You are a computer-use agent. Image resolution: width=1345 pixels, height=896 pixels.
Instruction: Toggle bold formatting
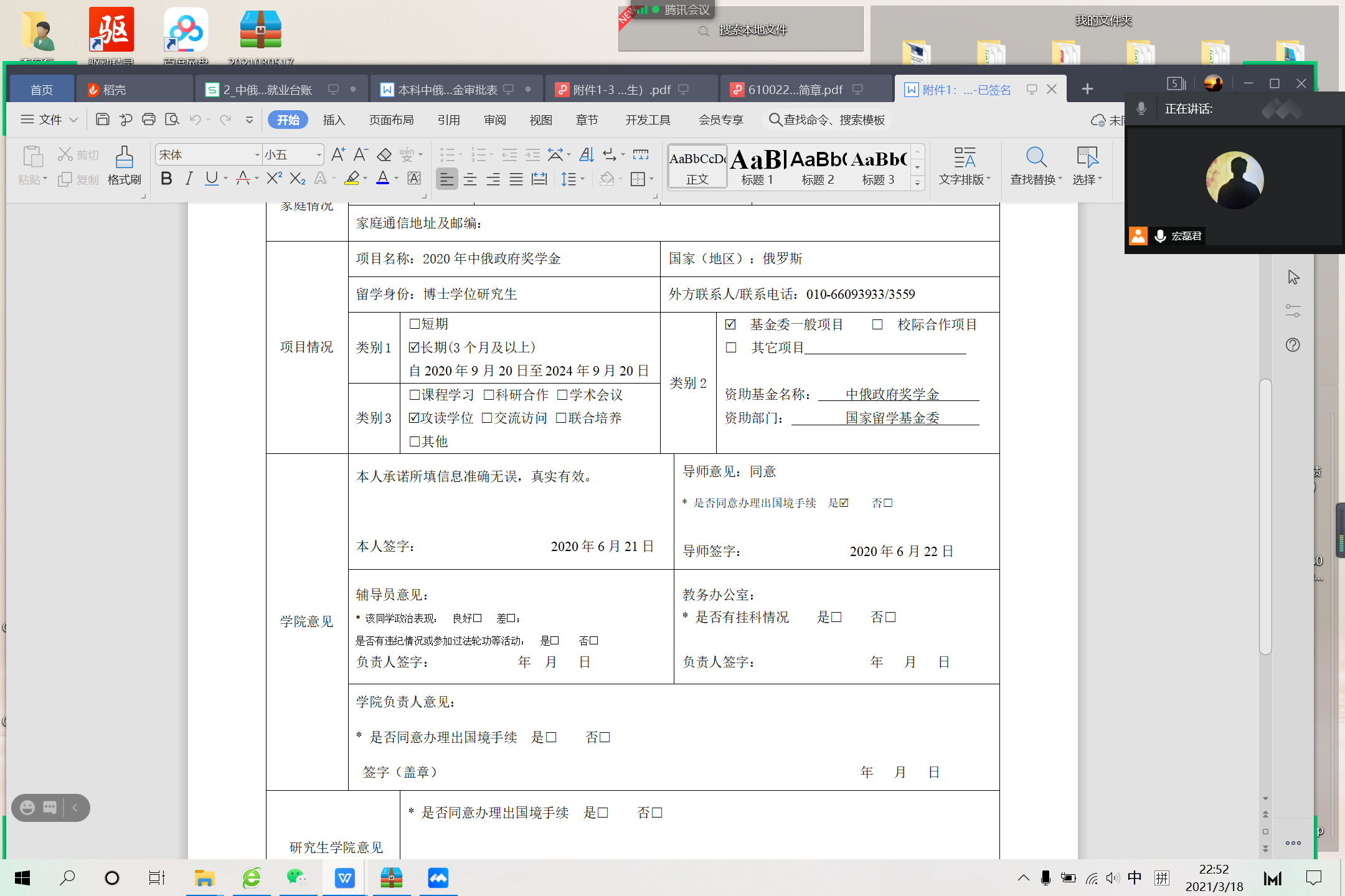tap(166, 179)
